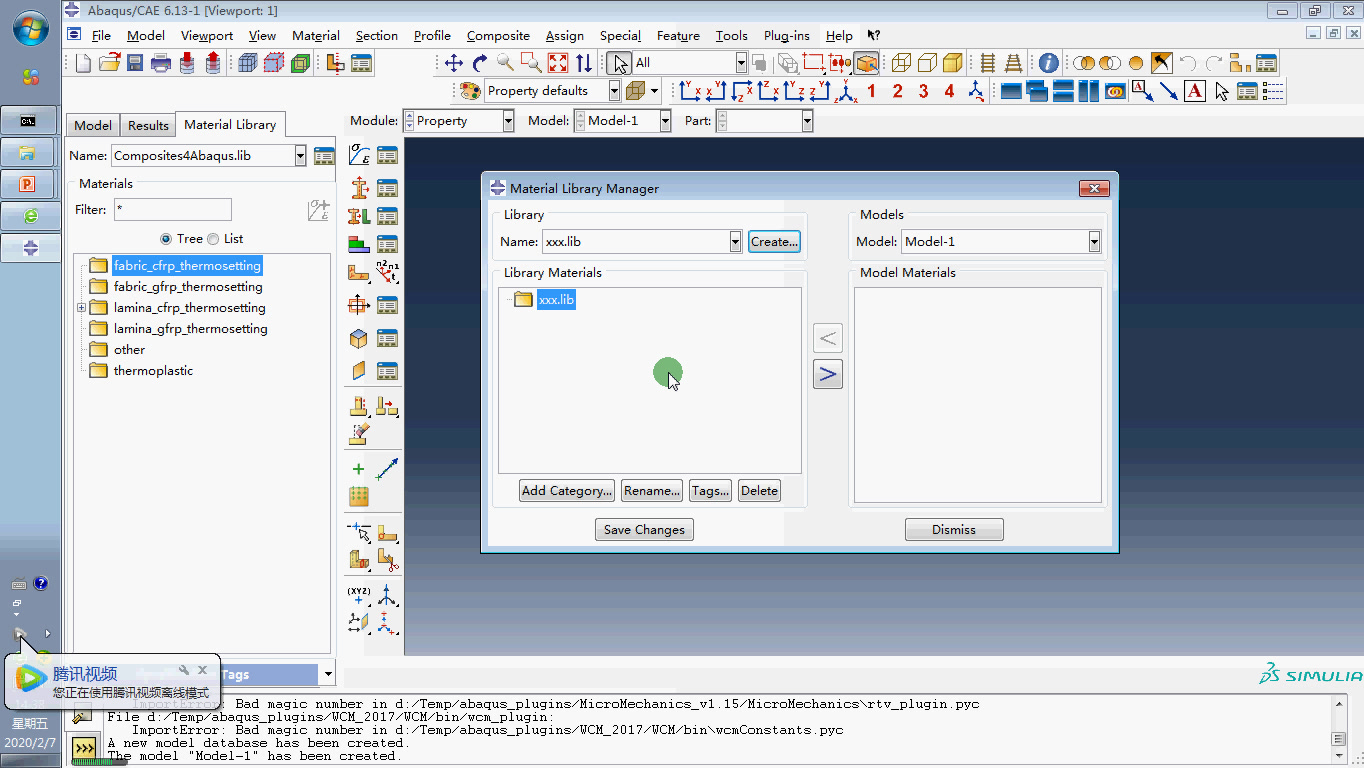Select wireframe render style icon

[901, 63]
